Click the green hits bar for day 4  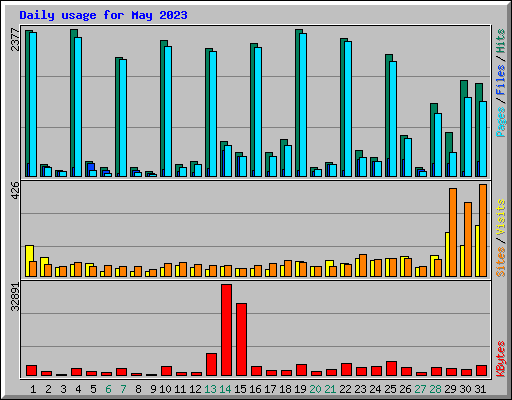point(72,100)
